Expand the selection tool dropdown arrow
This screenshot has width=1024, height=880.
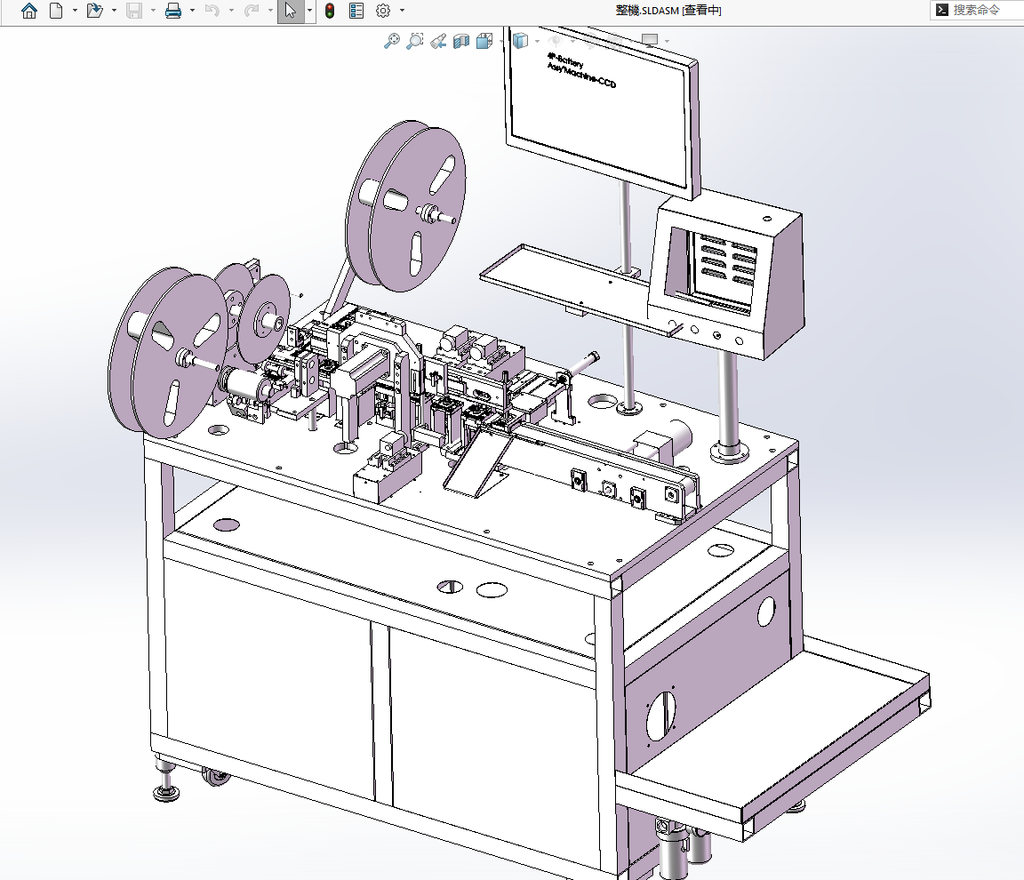click(x=310, y=10)
